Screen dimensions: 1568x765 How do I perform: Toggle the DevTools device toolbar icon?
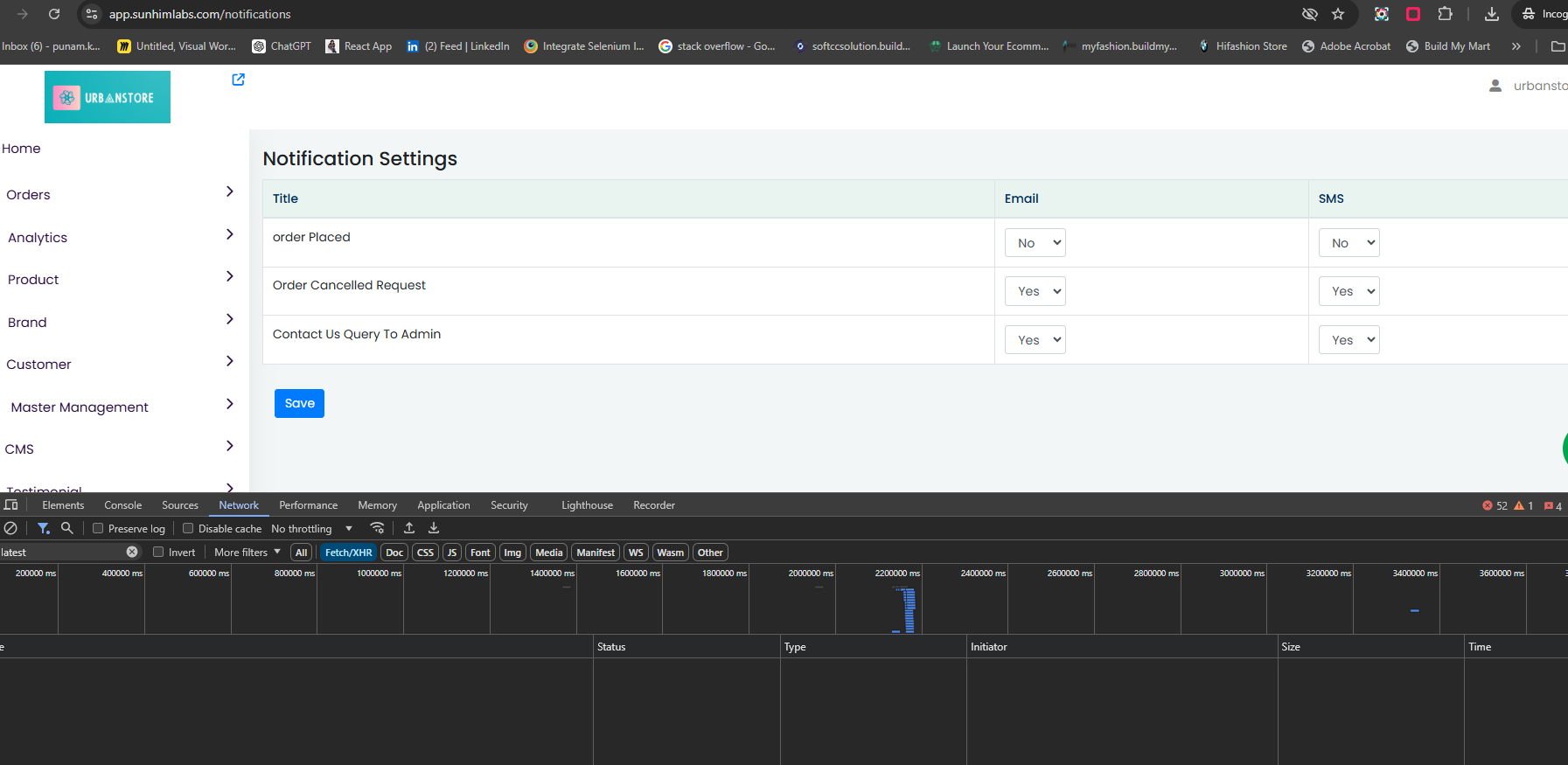coord(11,505)
